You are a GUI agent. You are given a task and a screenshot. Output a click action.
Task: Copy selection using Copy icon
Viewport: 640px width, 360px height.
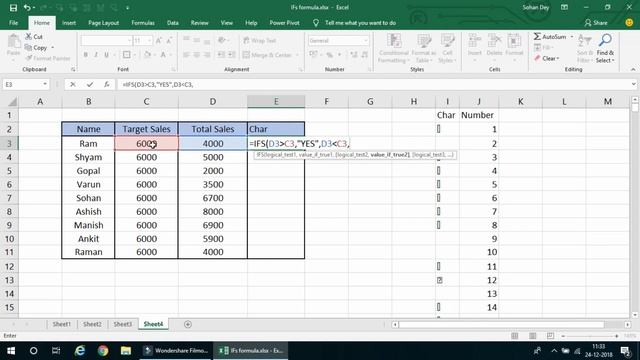[28, 47]
